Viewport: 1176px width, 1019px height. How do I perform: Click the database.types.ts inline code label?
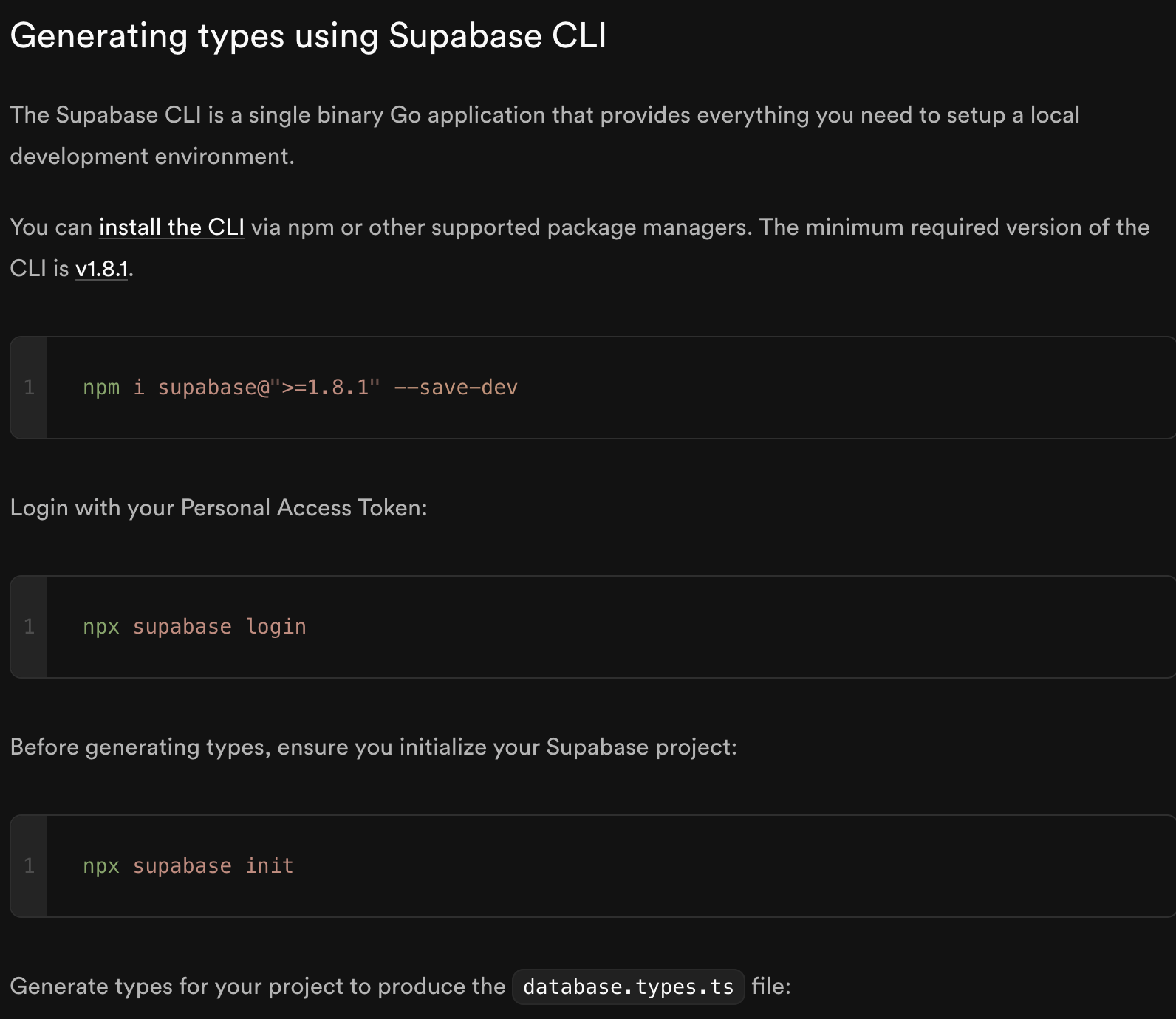pos(628,987)
